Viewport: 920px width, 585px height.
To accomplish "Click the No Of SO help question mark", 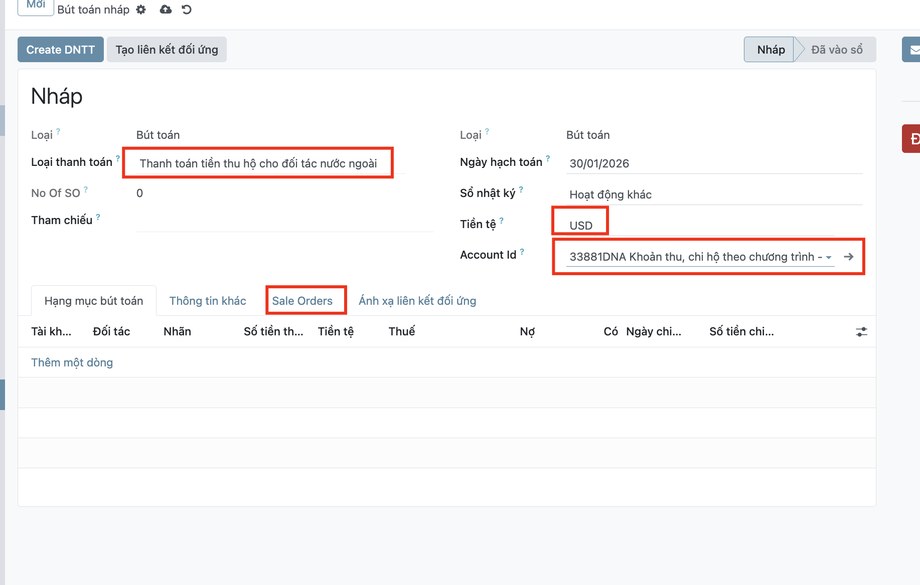I will click(x=86, y=190).
